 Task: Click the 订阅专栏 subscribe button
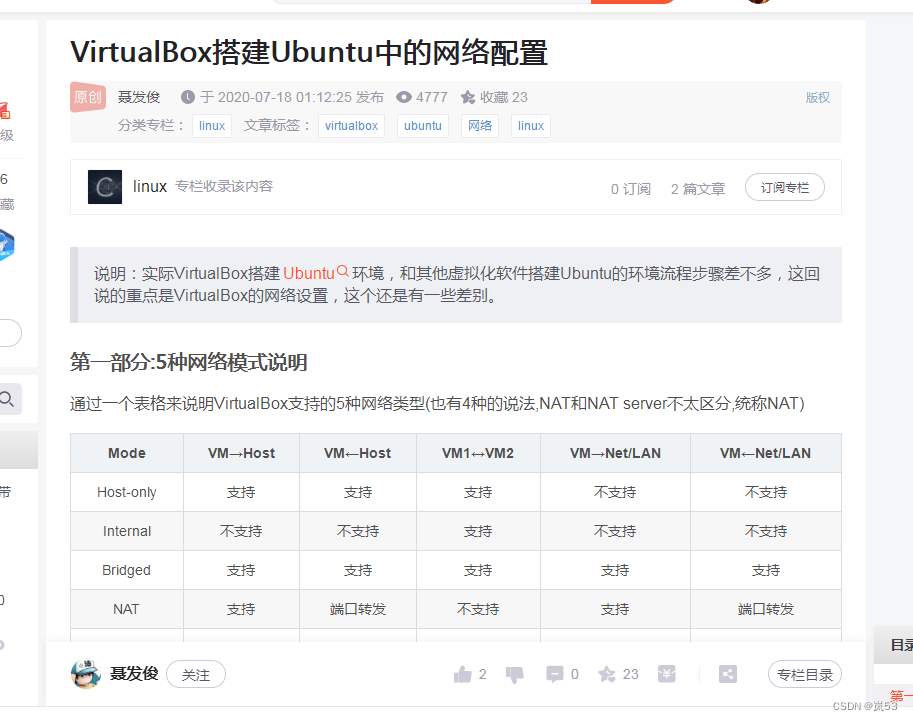point(785,188)
